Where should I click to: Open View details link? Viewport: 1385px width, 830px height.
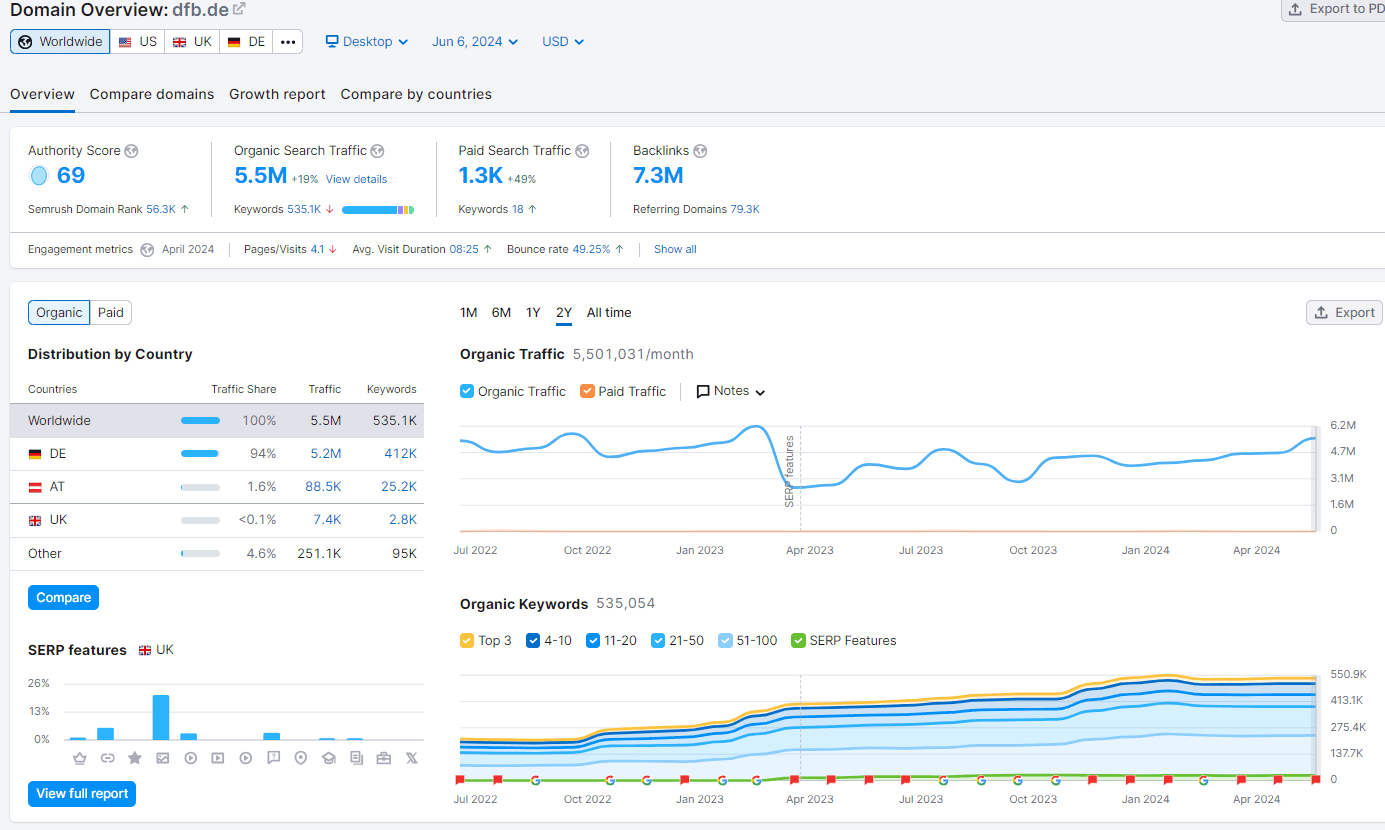pos(356,179)
